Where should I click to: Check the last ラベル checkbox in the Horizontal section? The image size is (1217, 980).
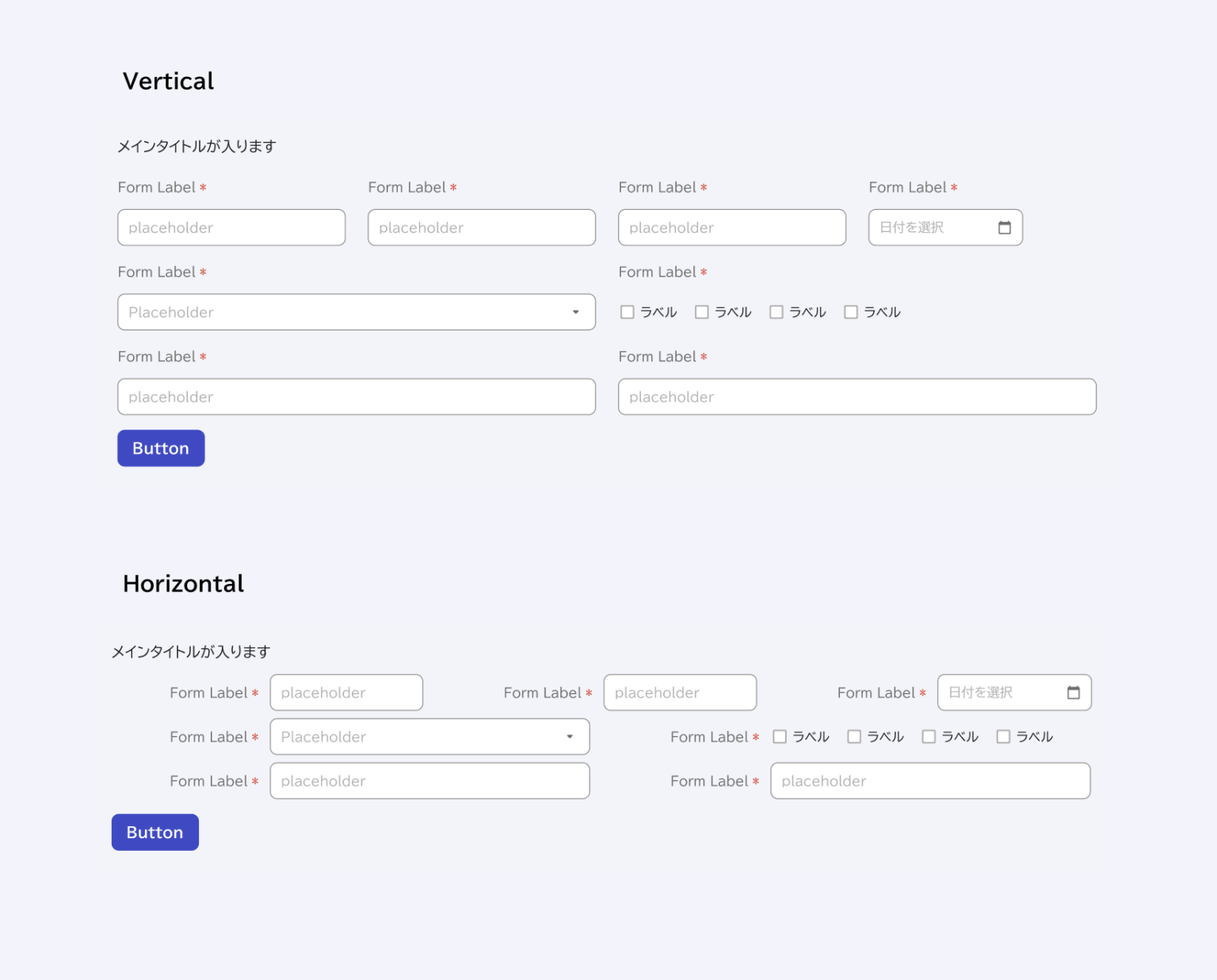[1003, 736]
